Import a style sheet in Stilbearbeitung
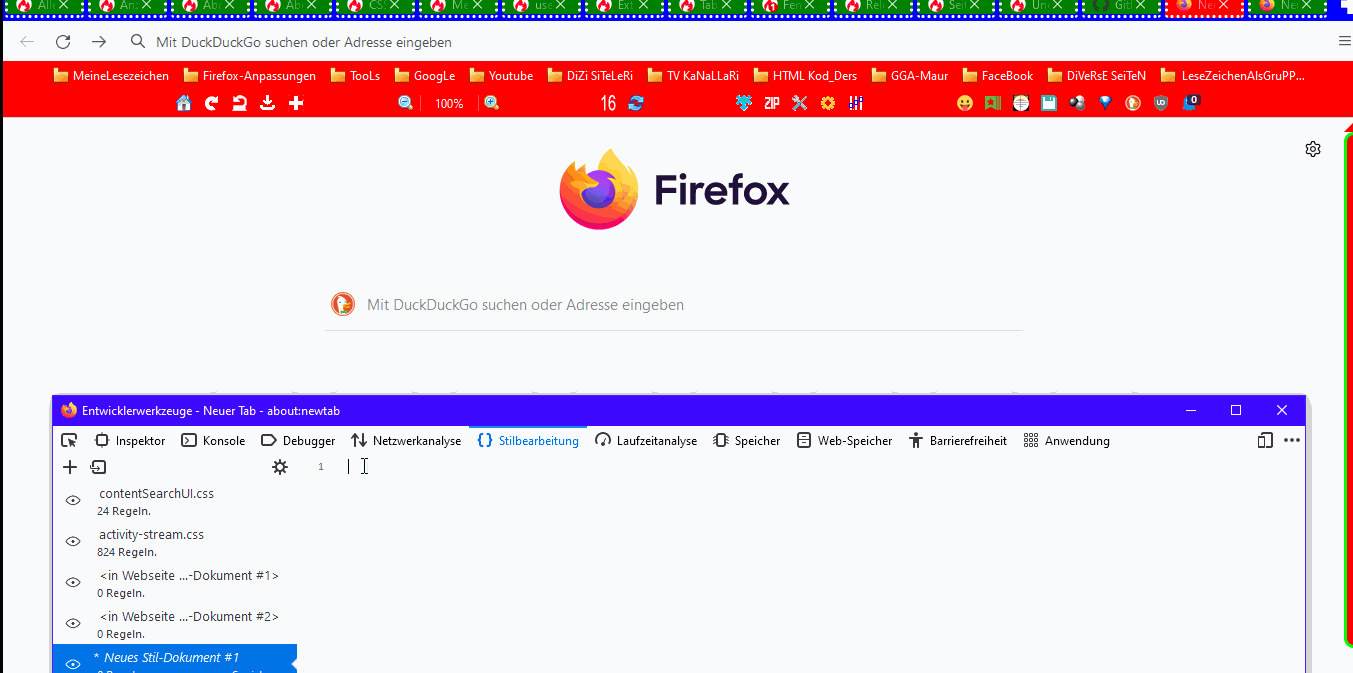Screen dimensions: 1353x673 tap(98, 467)
